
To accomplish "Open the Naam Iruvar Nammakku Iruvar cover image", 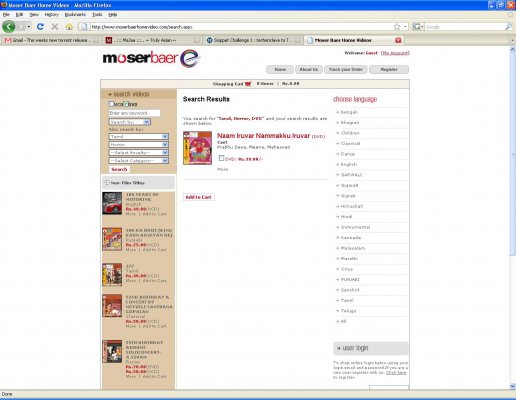I will 197,148.
